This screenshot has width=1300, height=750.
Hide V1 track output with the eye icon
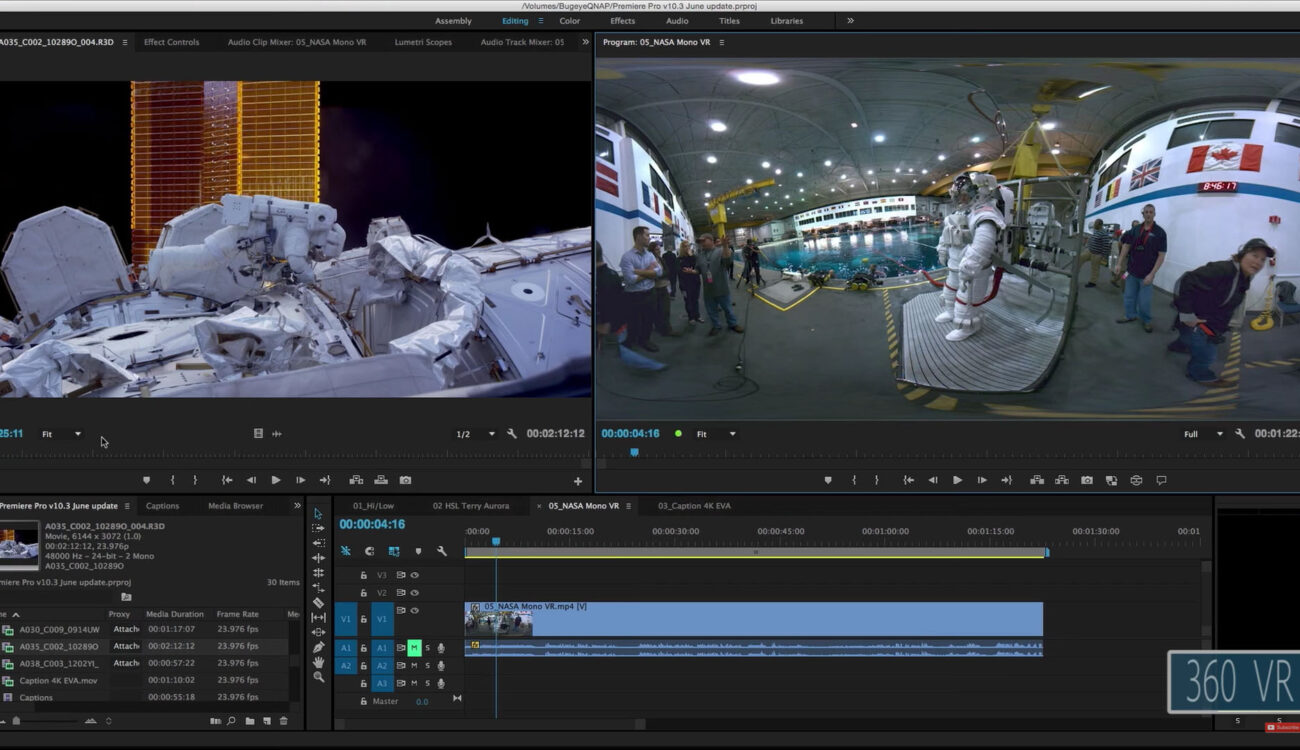pos(414,610)
